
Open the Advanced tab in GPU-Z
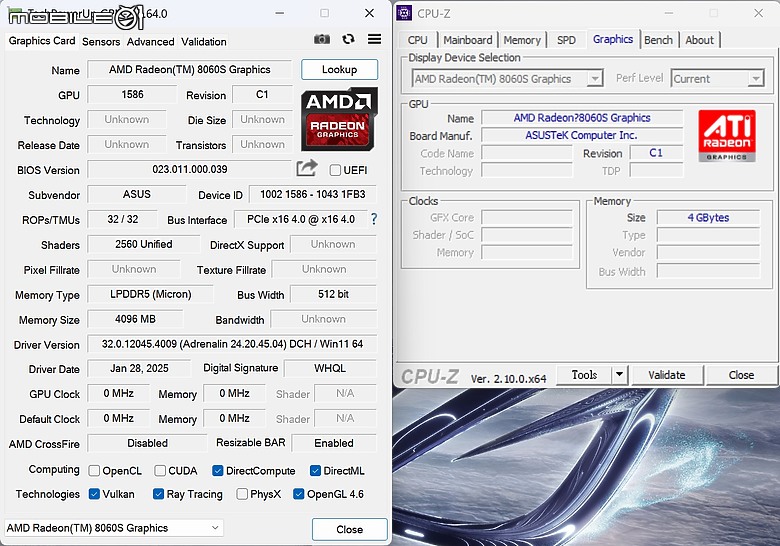[x=150, y=42]
